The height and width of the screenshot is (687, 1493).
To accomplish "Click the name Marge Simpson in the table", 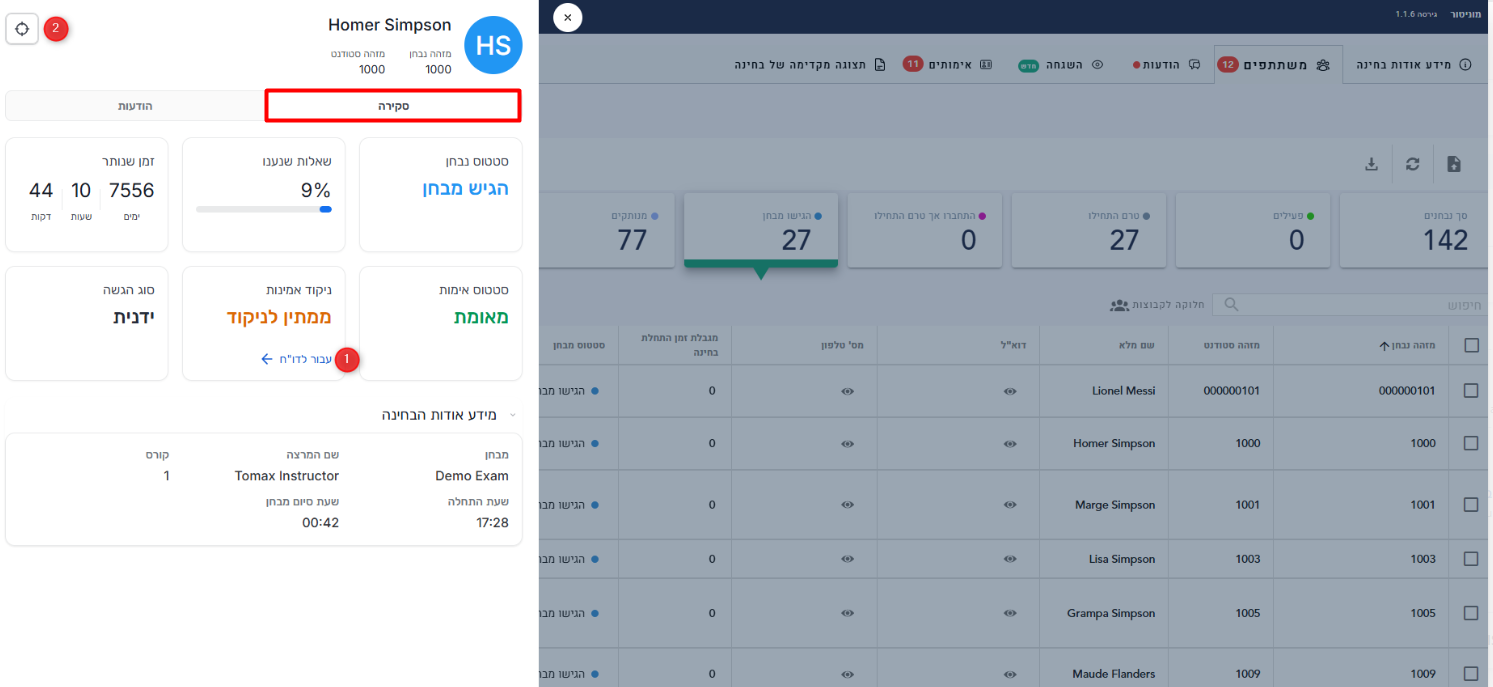I will pyautogui.click(x=1115, y=505).
